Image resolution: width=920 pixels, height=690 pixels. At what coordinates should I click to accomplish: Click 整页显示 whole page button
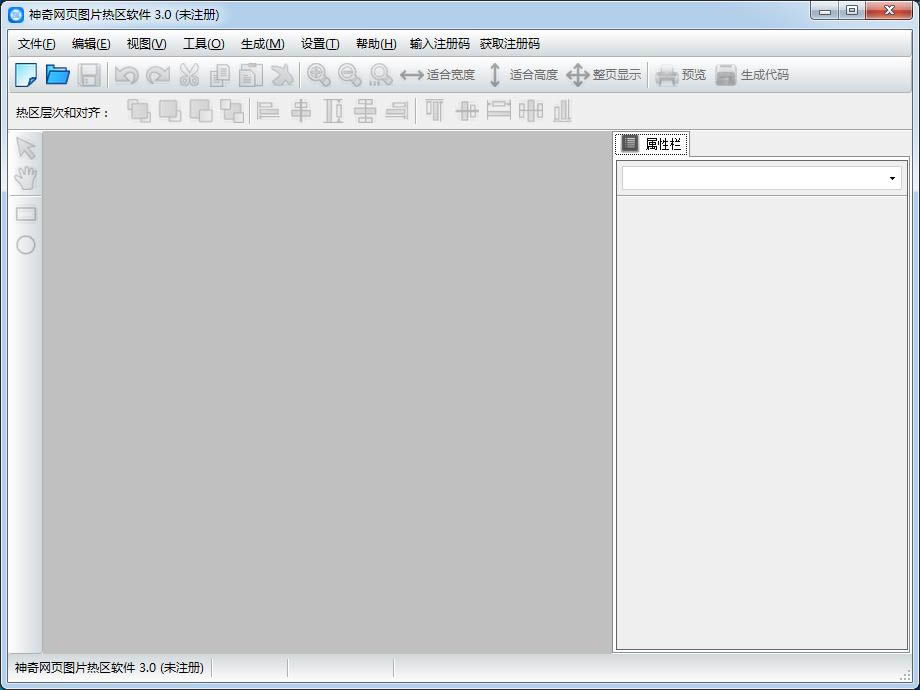[604, 75]
